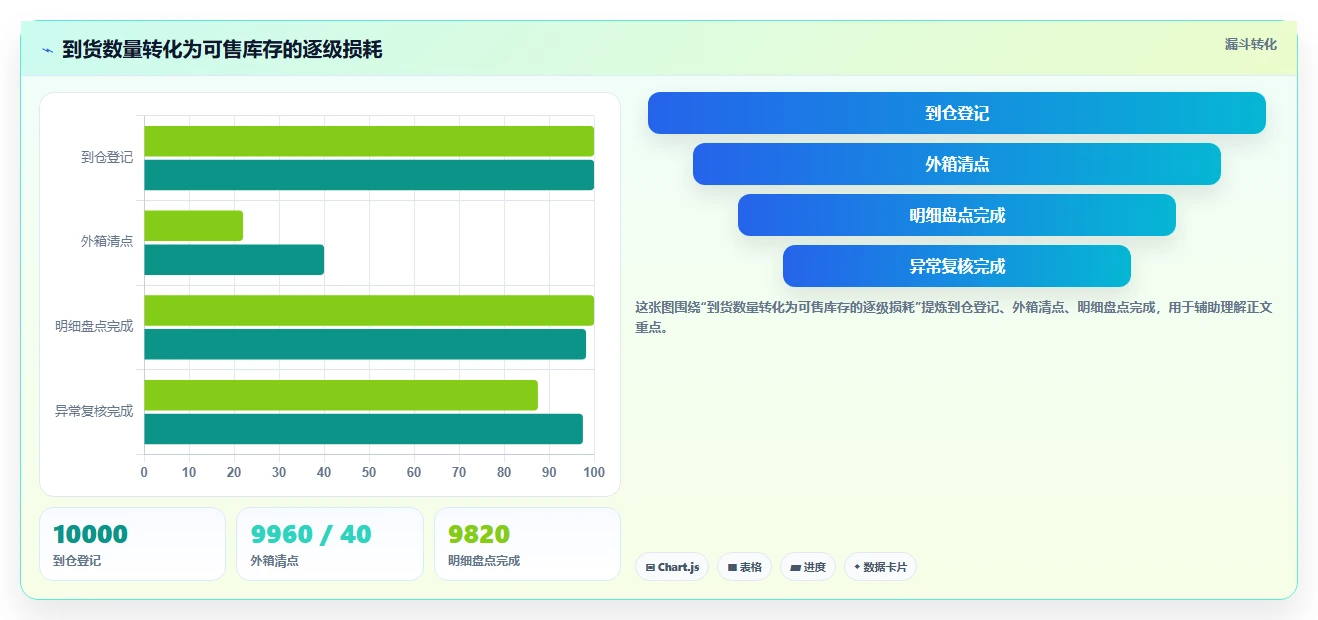Click the 异常复核完成 y-axis label

(94, 411)
